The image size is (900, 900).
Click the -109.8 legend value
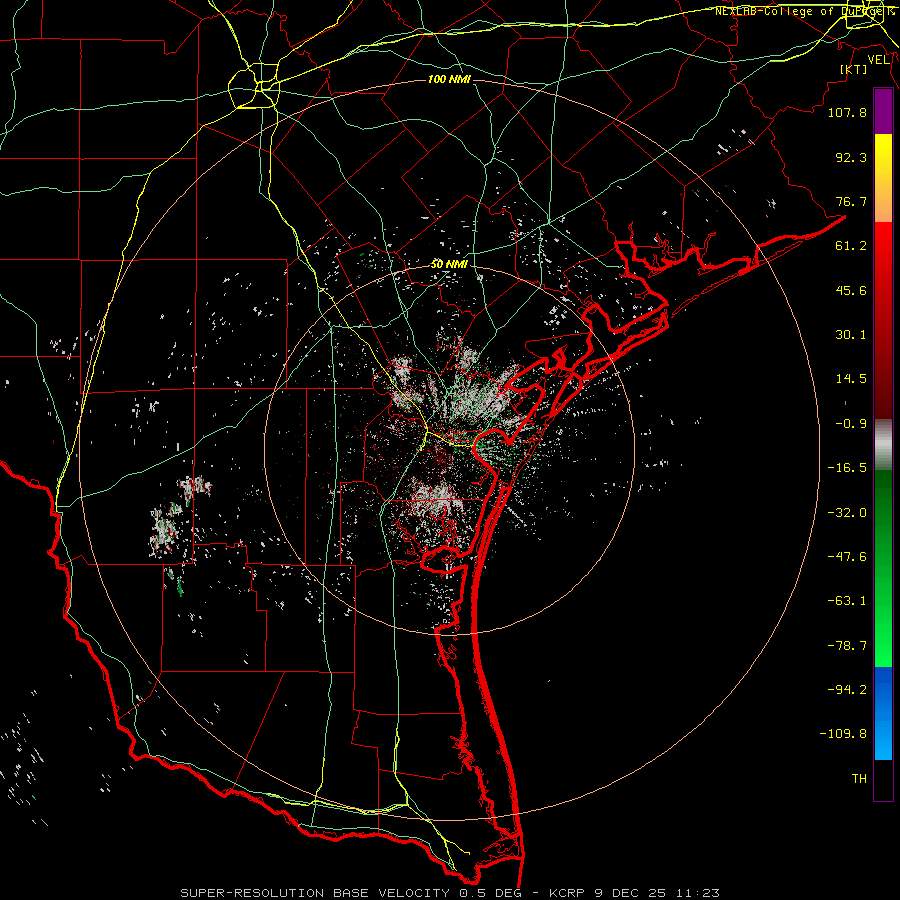(843, 734)
